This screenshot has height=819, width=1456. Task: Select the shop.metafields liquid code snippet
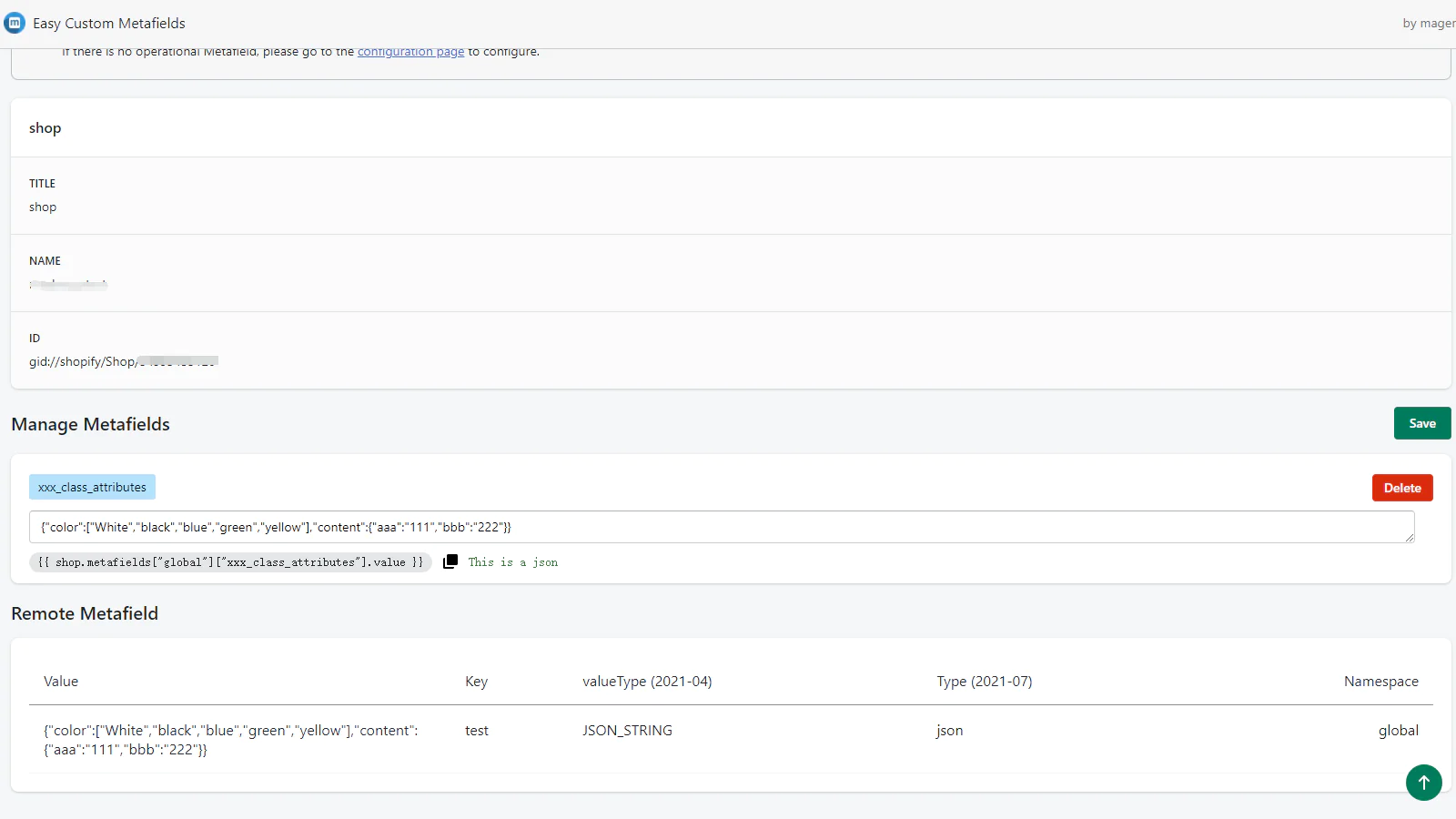tap(230, 562)
